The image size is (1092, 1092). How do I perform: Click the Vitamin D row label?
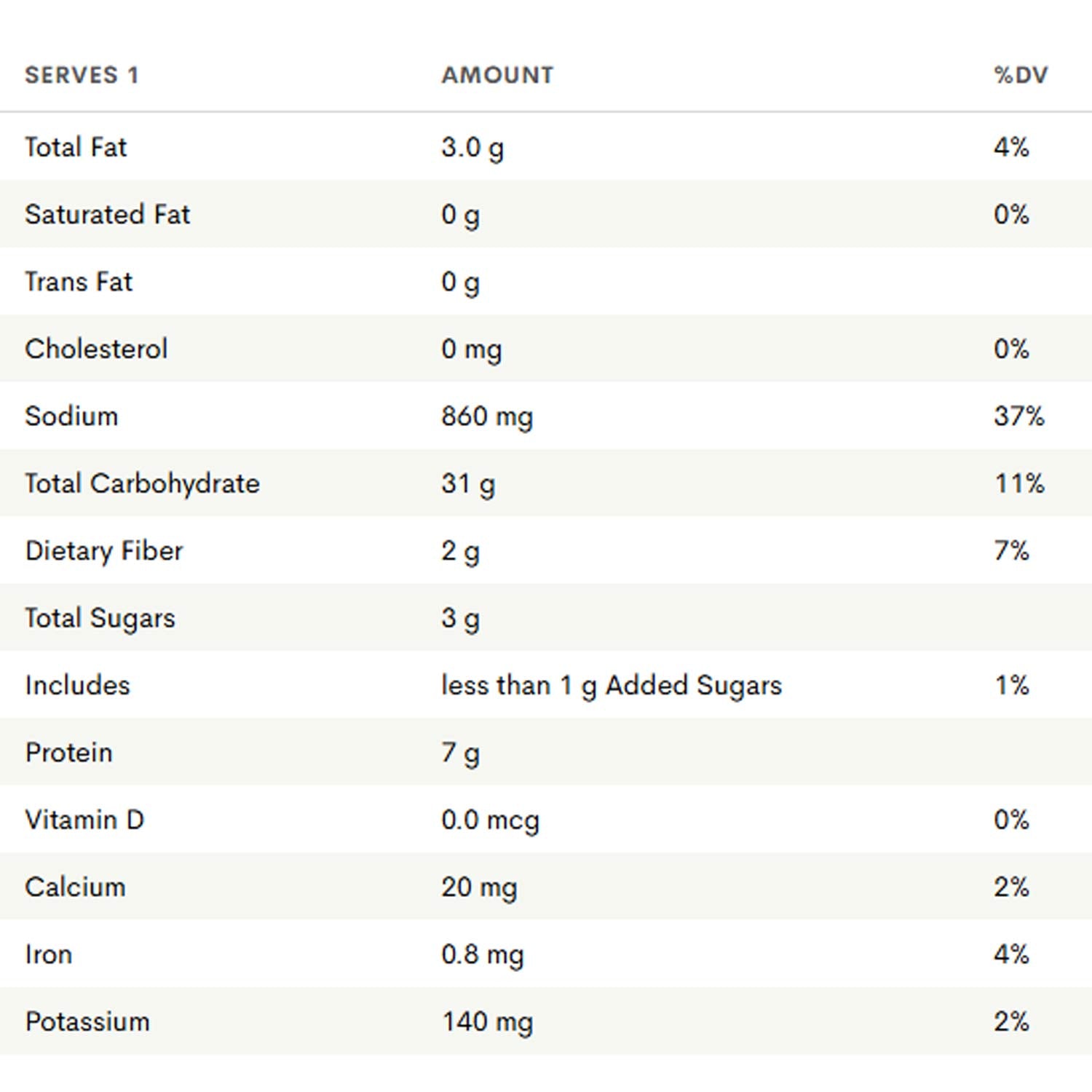pos(84,820)
